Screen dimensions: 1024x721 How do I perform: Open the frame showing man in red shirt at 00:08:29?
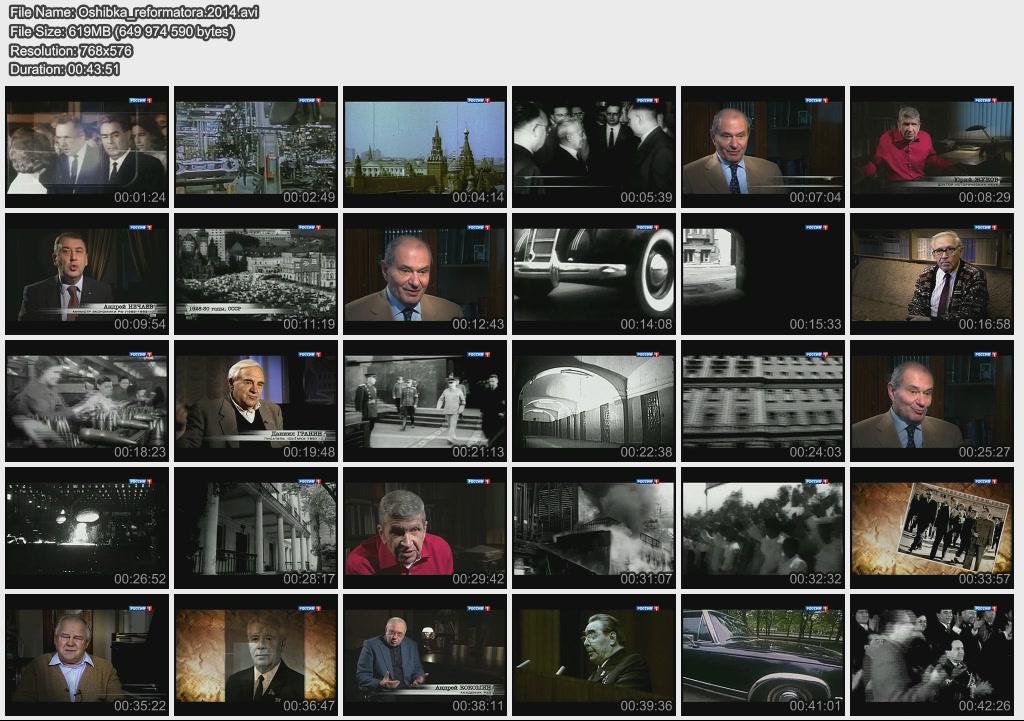[x=932, y=147]
